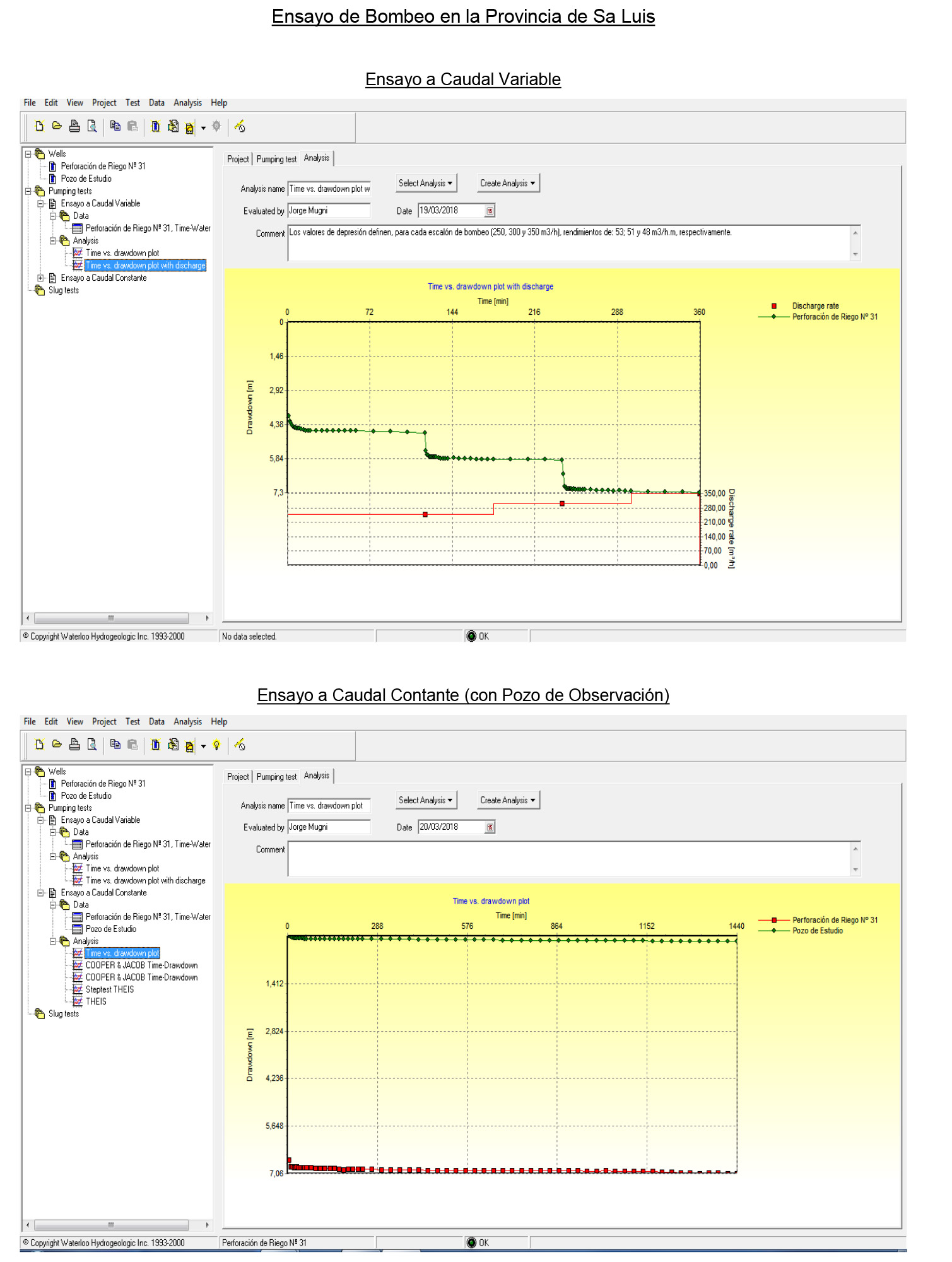Expand Ensayo a Caudal Constante in Caudal Variable tree

[x=40, y=278]
